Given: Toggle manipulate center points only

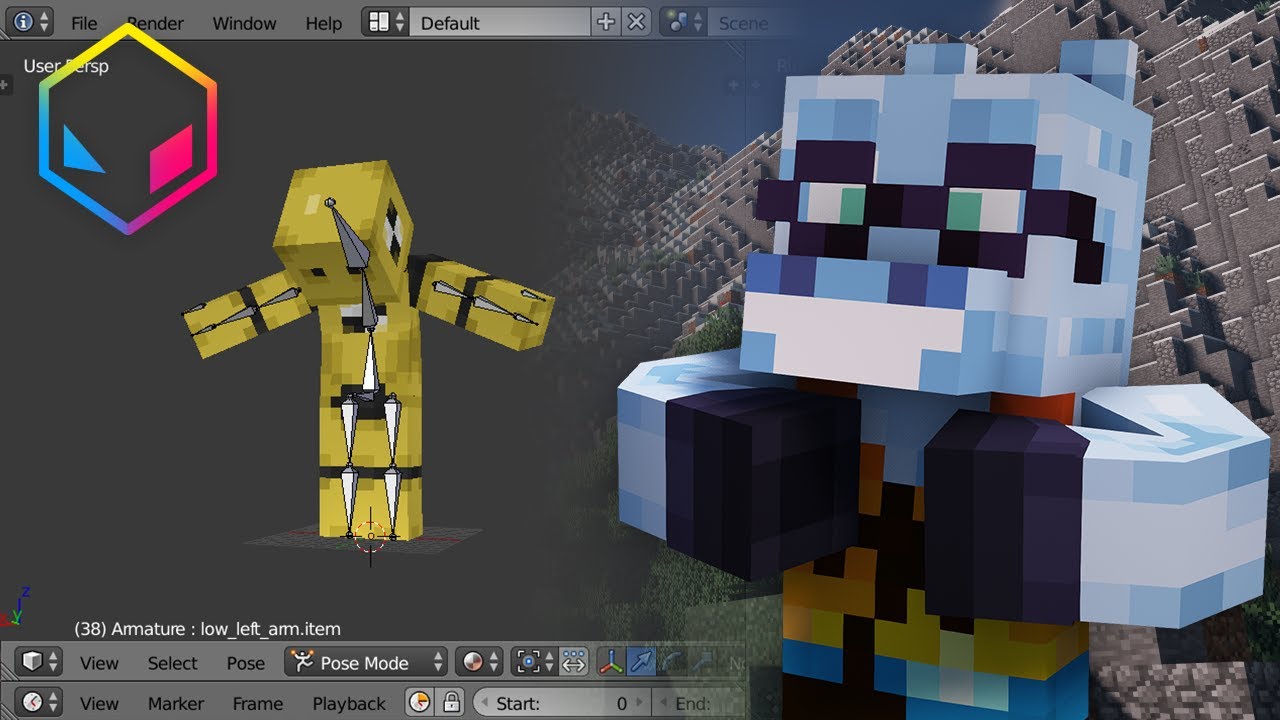Looking at the screenshot, I should coord(573,662).
